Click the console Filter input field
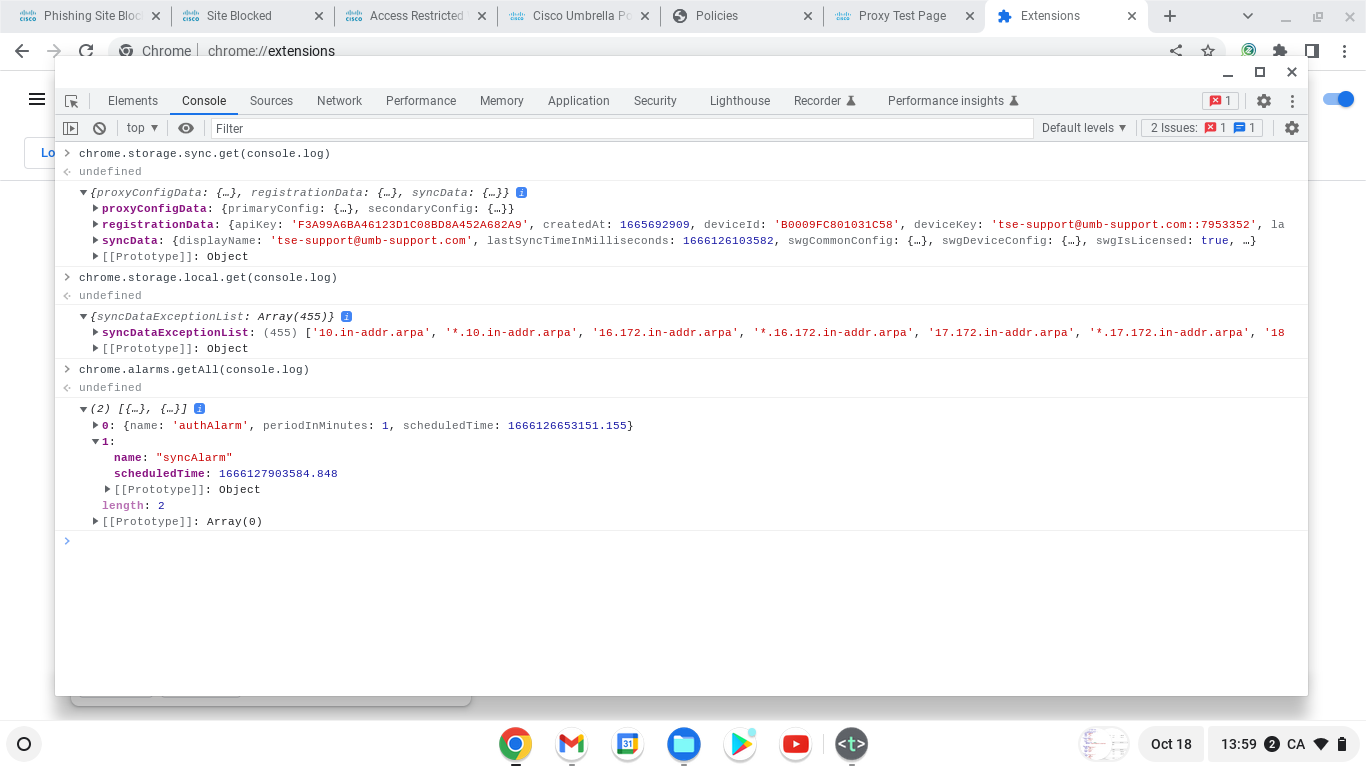Image resolution: width=1366 pixels, height=768 pixels. point(621,128)
